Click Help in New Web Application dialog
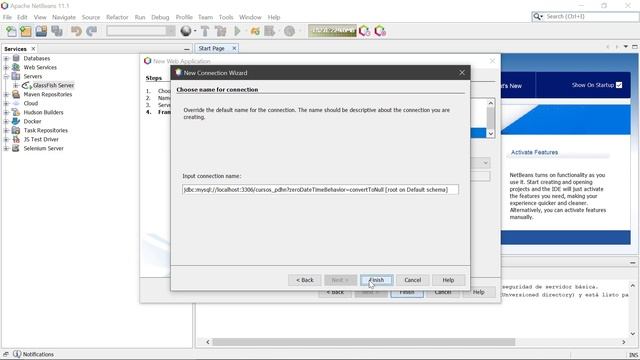The image size is (640, 360). pos(478,292)
